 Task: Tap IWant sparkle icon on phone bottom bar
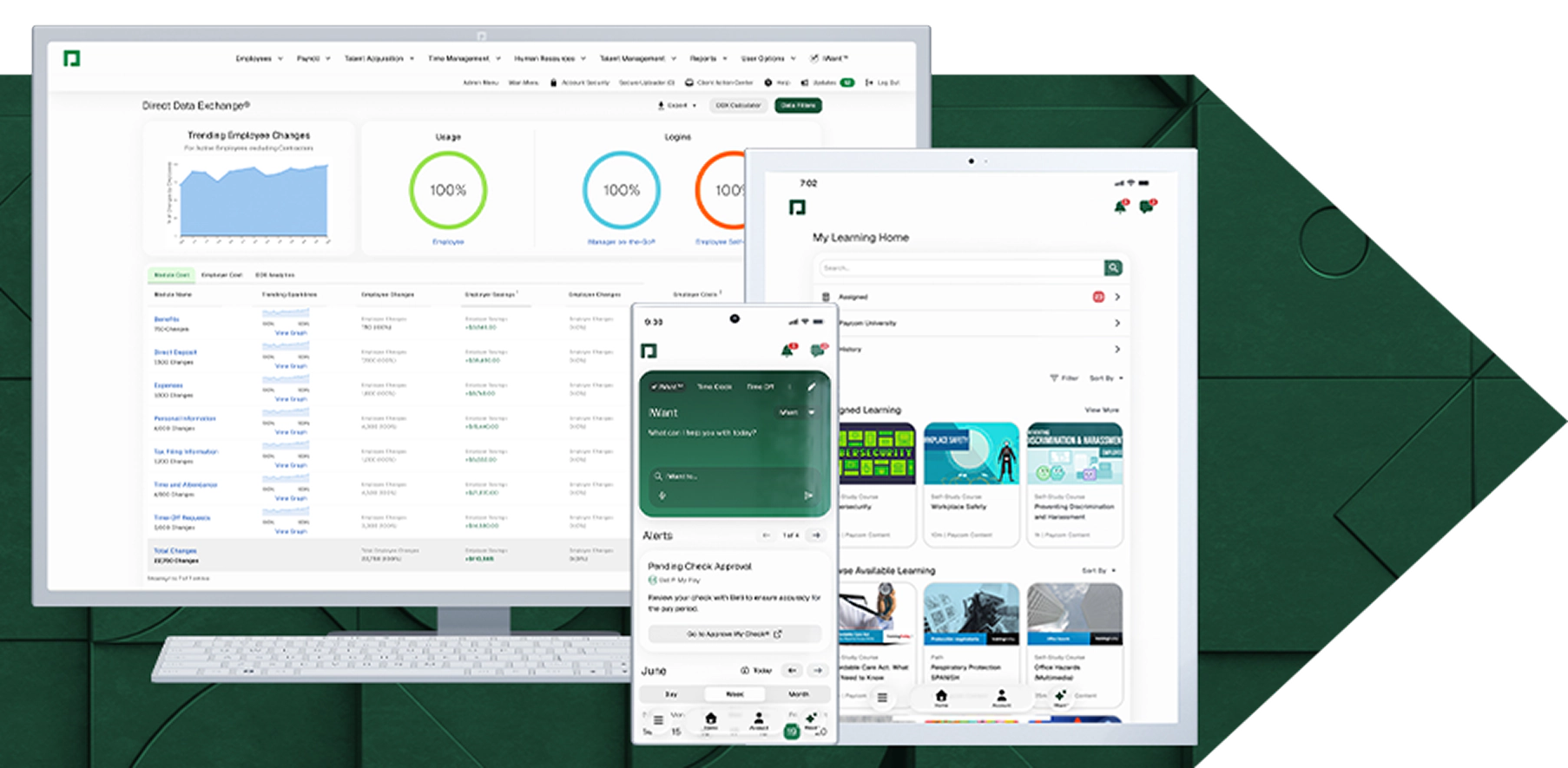[810, 720]
